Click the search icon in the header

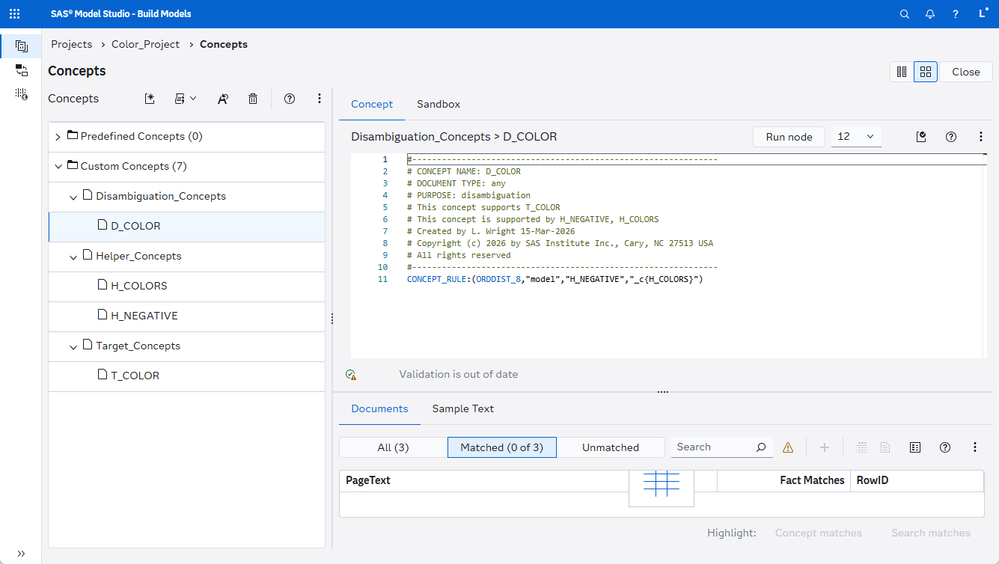904,14
